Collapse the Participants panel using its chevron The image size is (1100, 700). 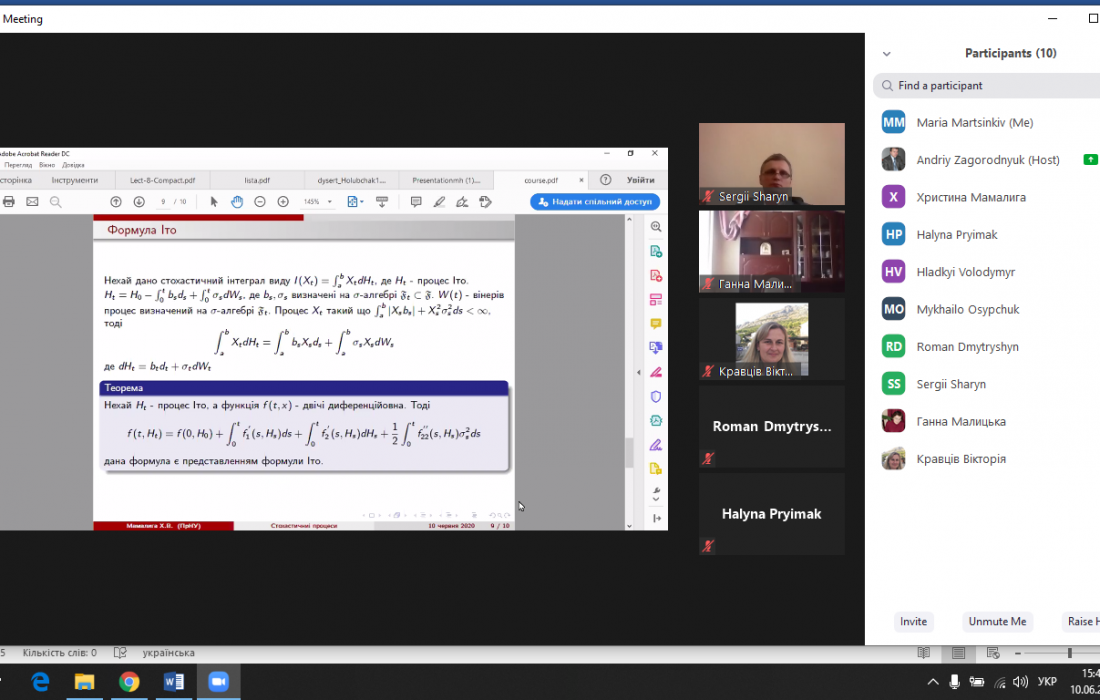tap(886, 54)
